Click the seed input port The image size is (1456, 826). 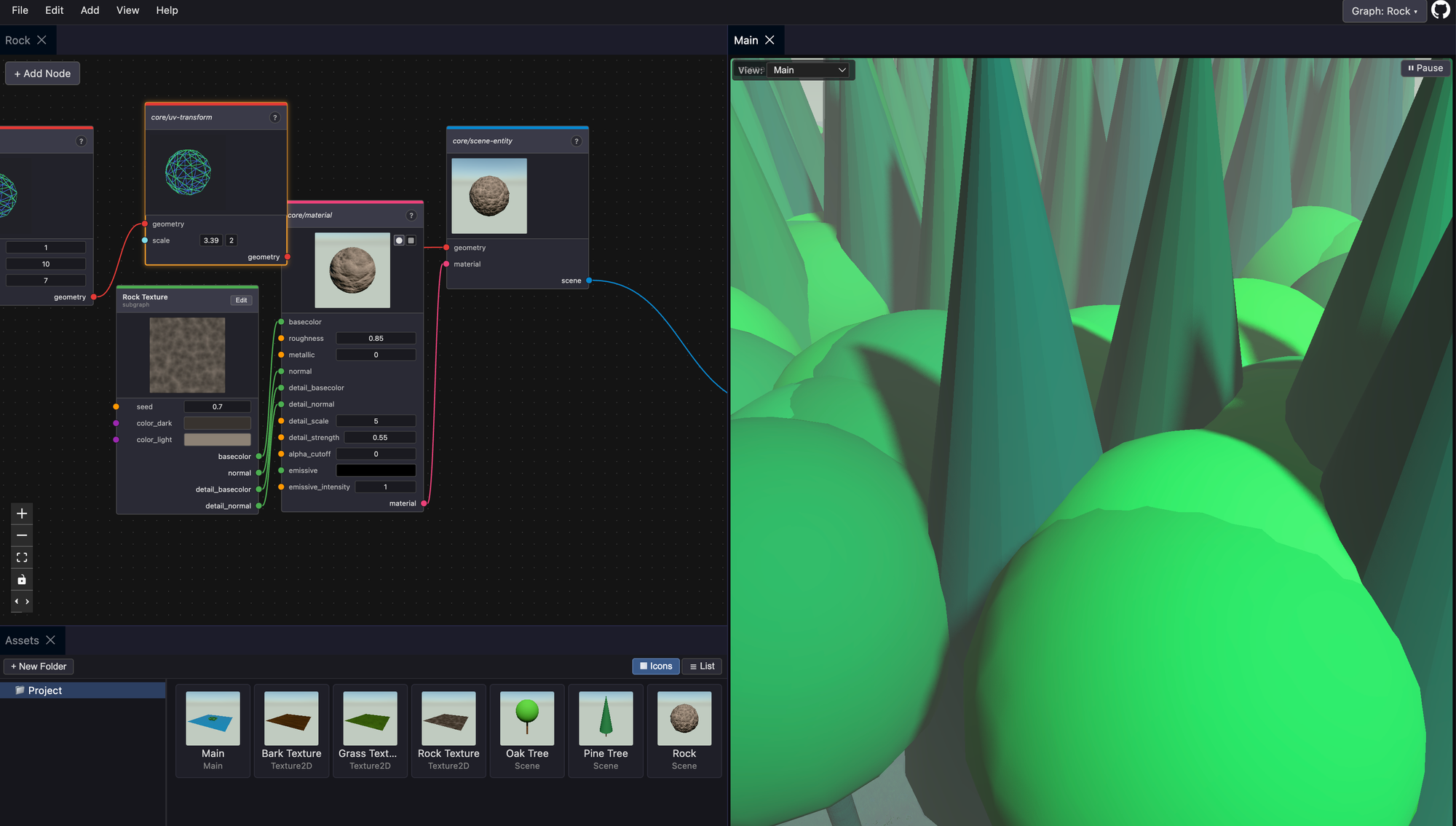(x=116, y=406)
